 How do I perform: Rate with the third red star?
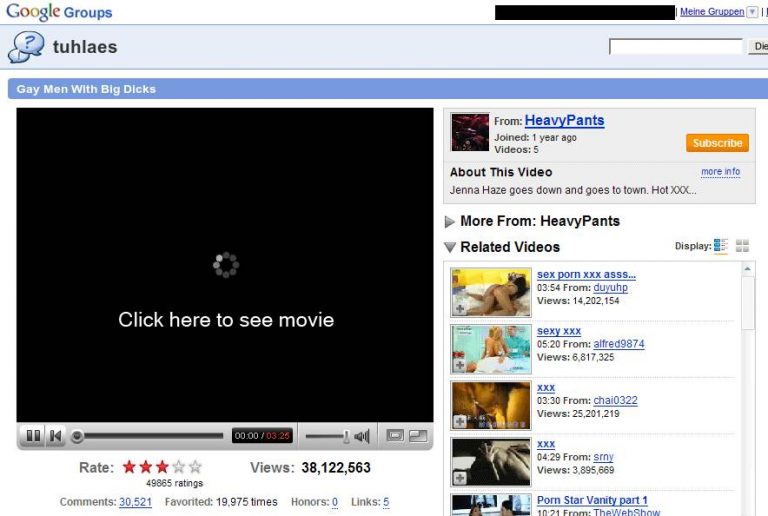click(162, 467)
